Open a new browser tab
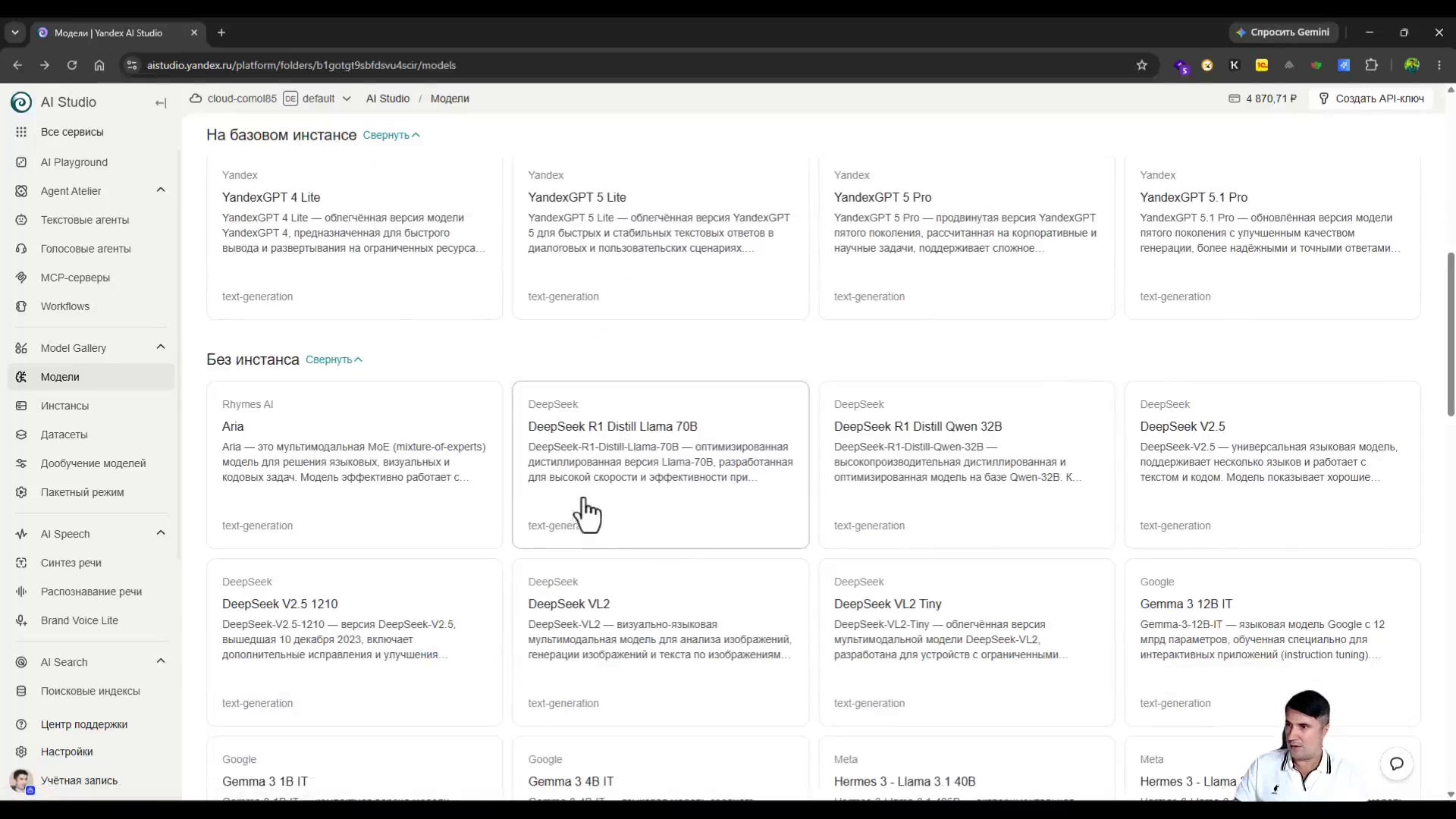 pos(221,33)
